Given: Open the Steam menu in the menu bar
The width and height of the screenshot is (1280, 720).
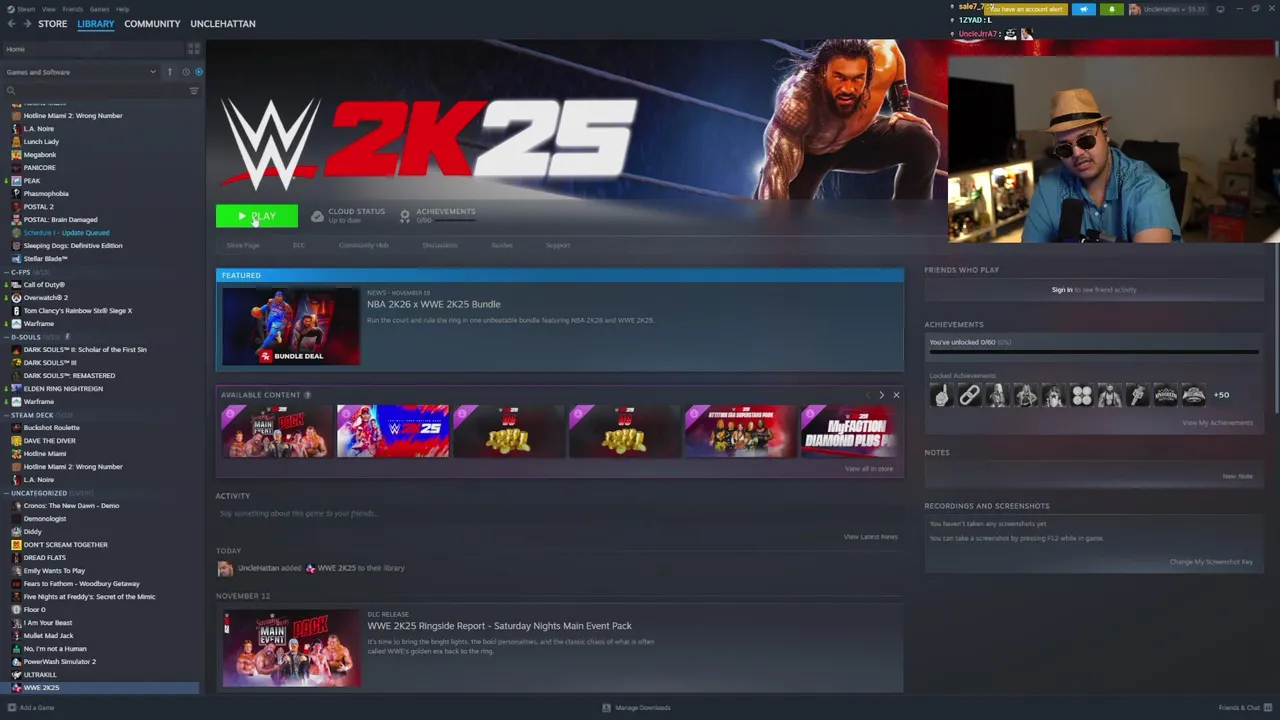Looking at the screenshot, I should 27,9.
